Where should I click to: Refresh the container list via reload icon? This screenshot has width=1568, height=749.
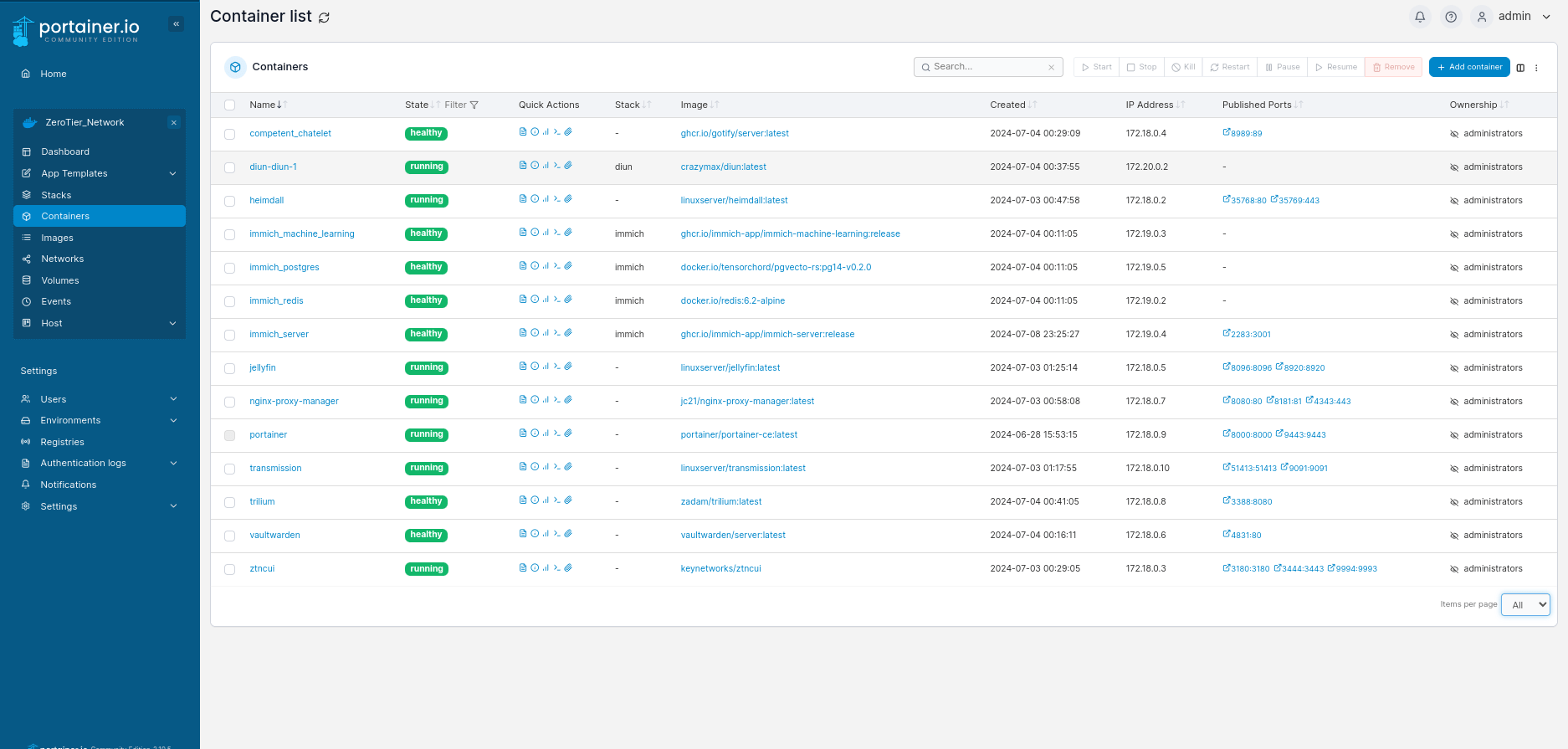tap(324, 18)
